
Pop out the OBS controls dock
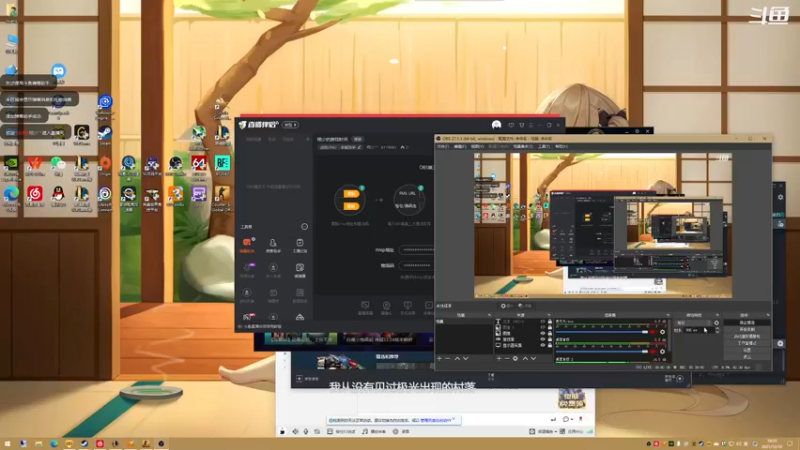pyautogui.click(x=768, y=315)
